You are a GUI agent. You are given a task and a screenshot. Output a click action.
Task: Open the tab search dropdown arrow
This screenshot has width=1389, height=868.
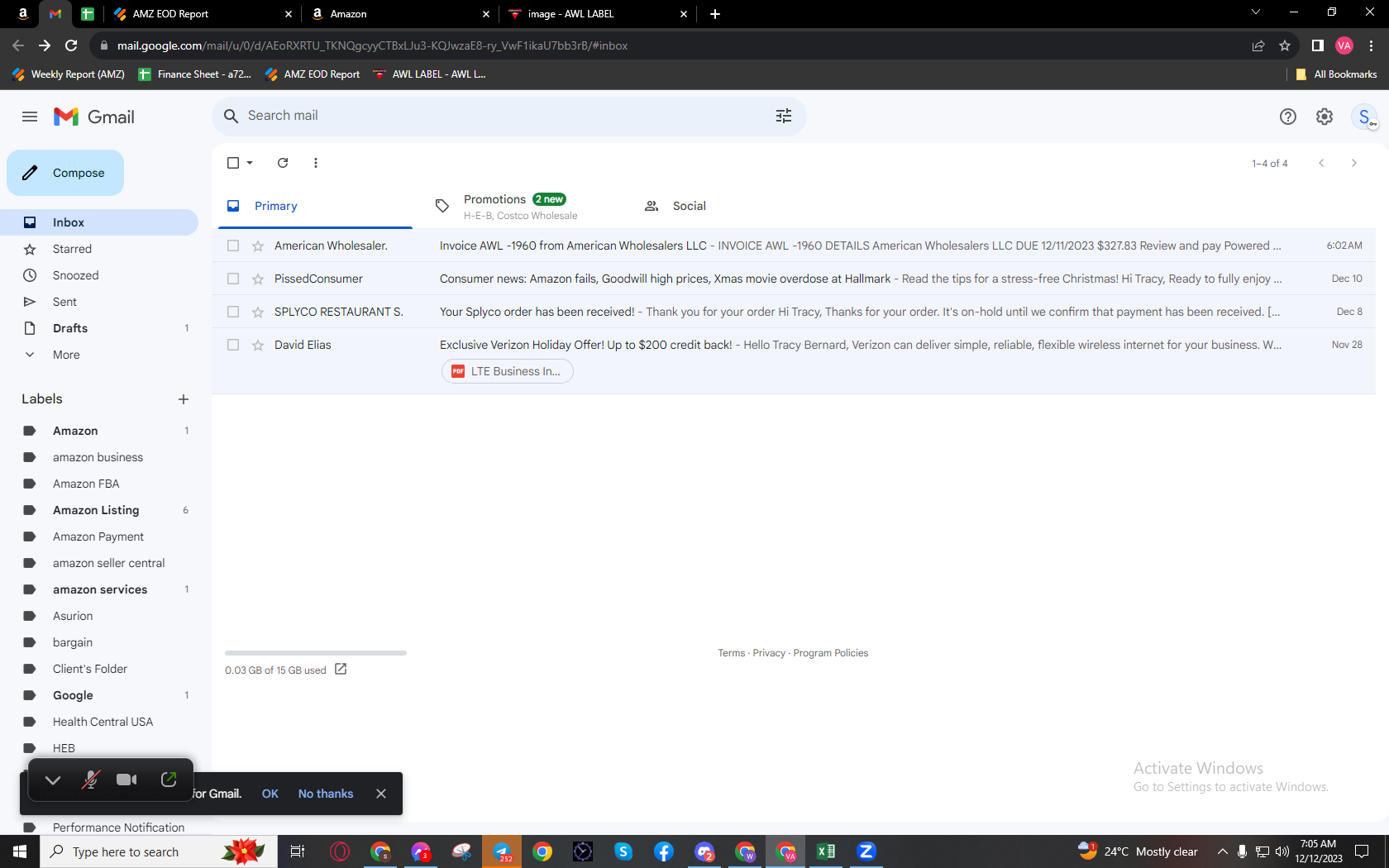click(x=1256, y=12)
